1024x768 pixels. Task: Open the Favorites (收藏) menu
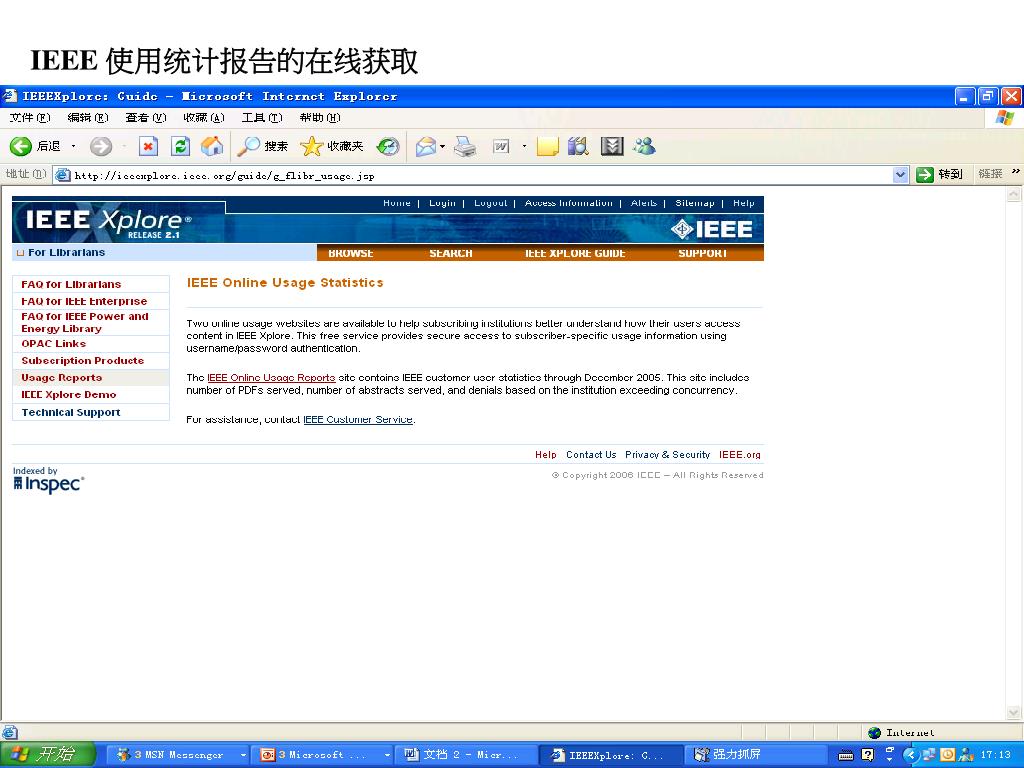click(204, 118)
